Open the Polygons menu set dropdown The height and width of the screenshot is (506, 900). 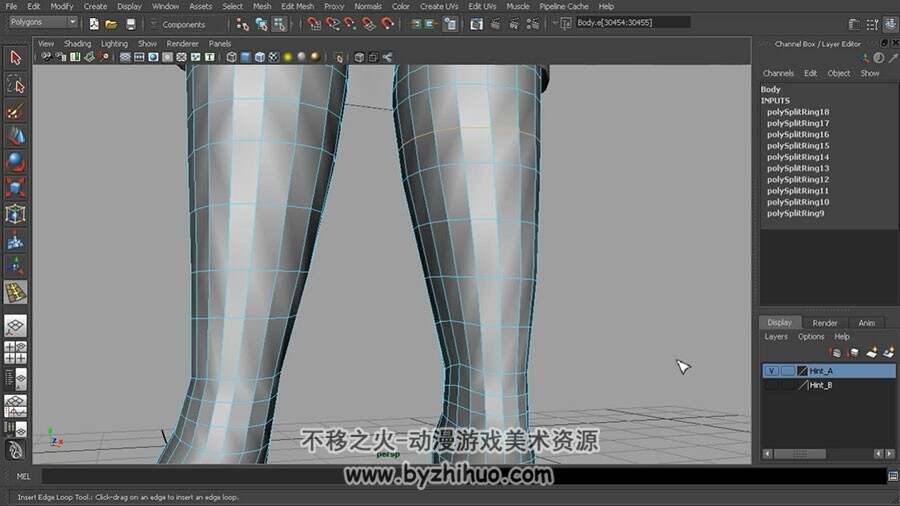click(43, 22)
